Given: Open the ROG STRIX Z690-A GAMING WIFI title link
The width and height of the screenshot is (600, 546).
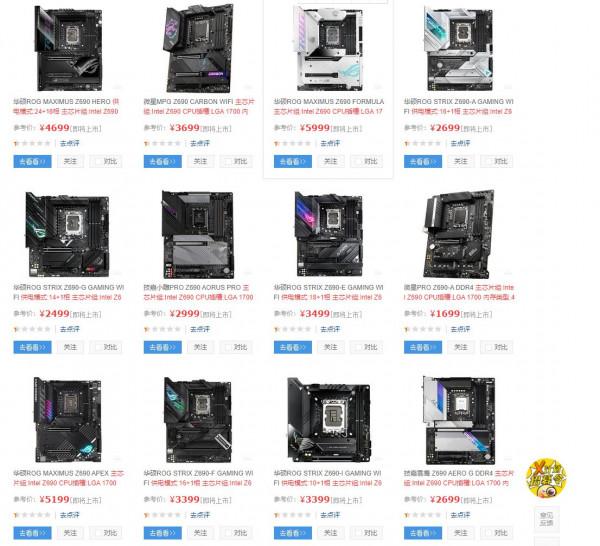Looking at the screenshot, I should tap(459, 106).
